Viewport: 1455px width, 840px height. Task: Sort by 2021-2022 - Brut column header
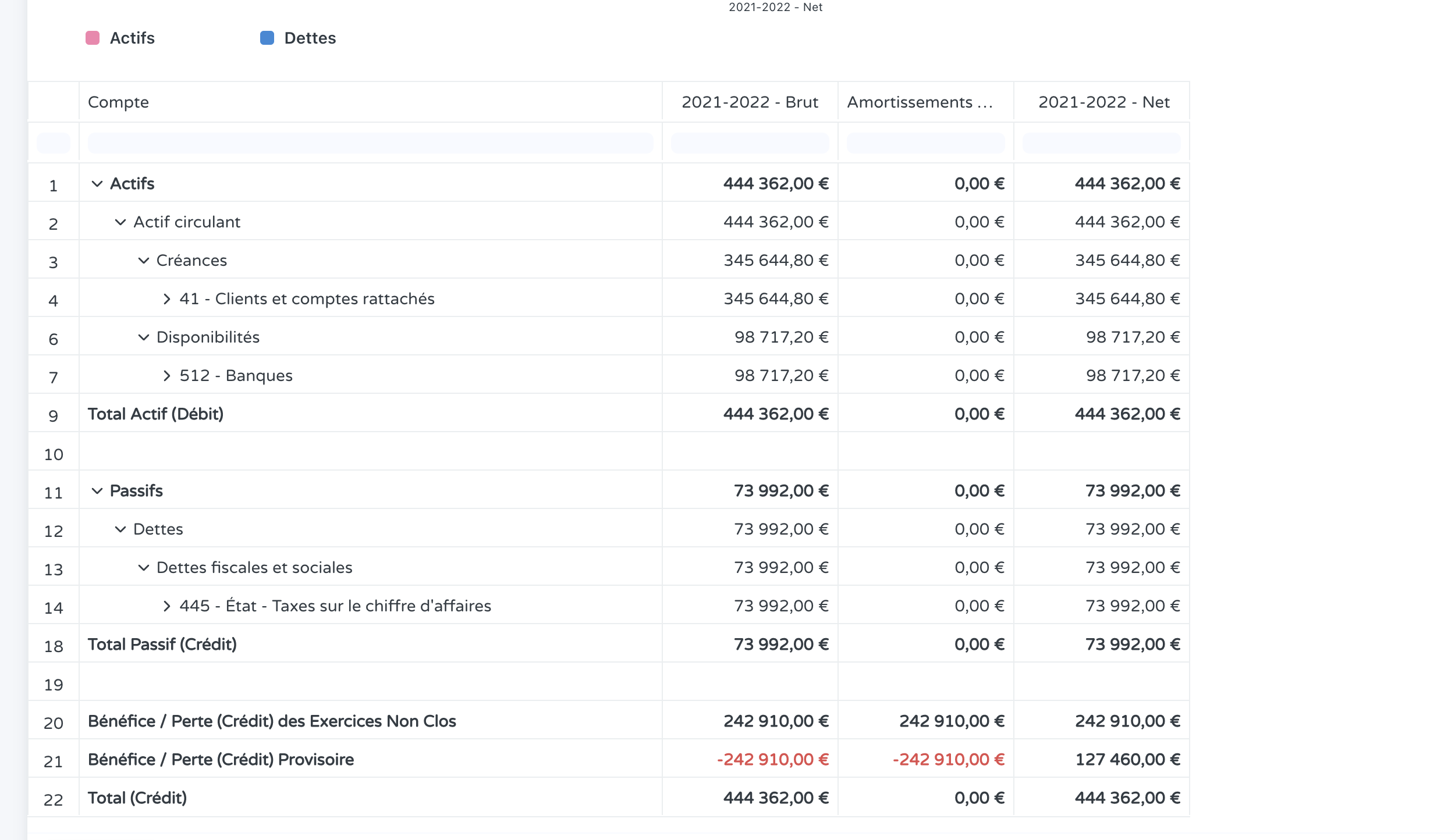pos(750,102)
